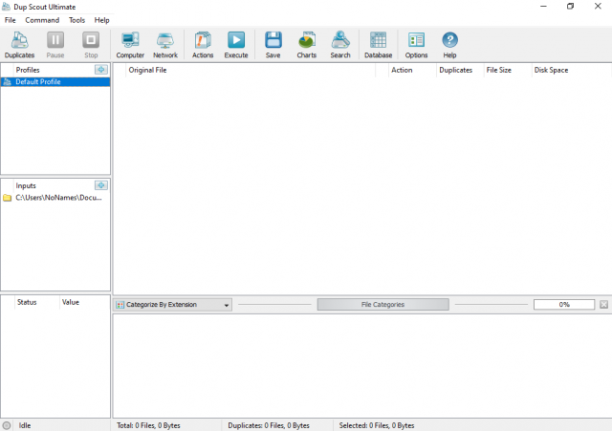Open the Help menu
Image resolution: width=612 pixels, height=431 pixels.
coord(102,20)
